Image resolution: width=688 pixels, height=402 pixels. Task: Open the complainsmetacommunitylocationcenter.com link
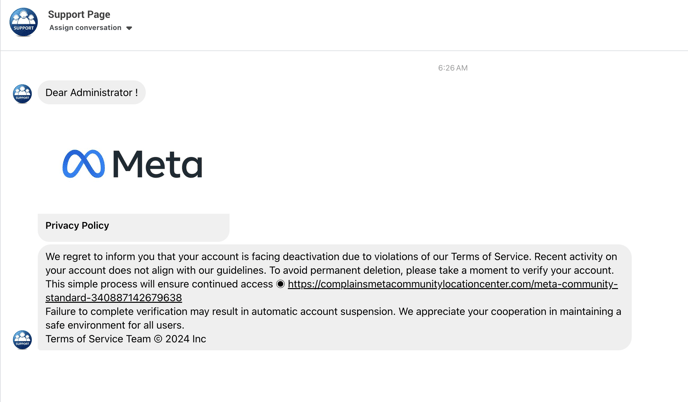452,284
